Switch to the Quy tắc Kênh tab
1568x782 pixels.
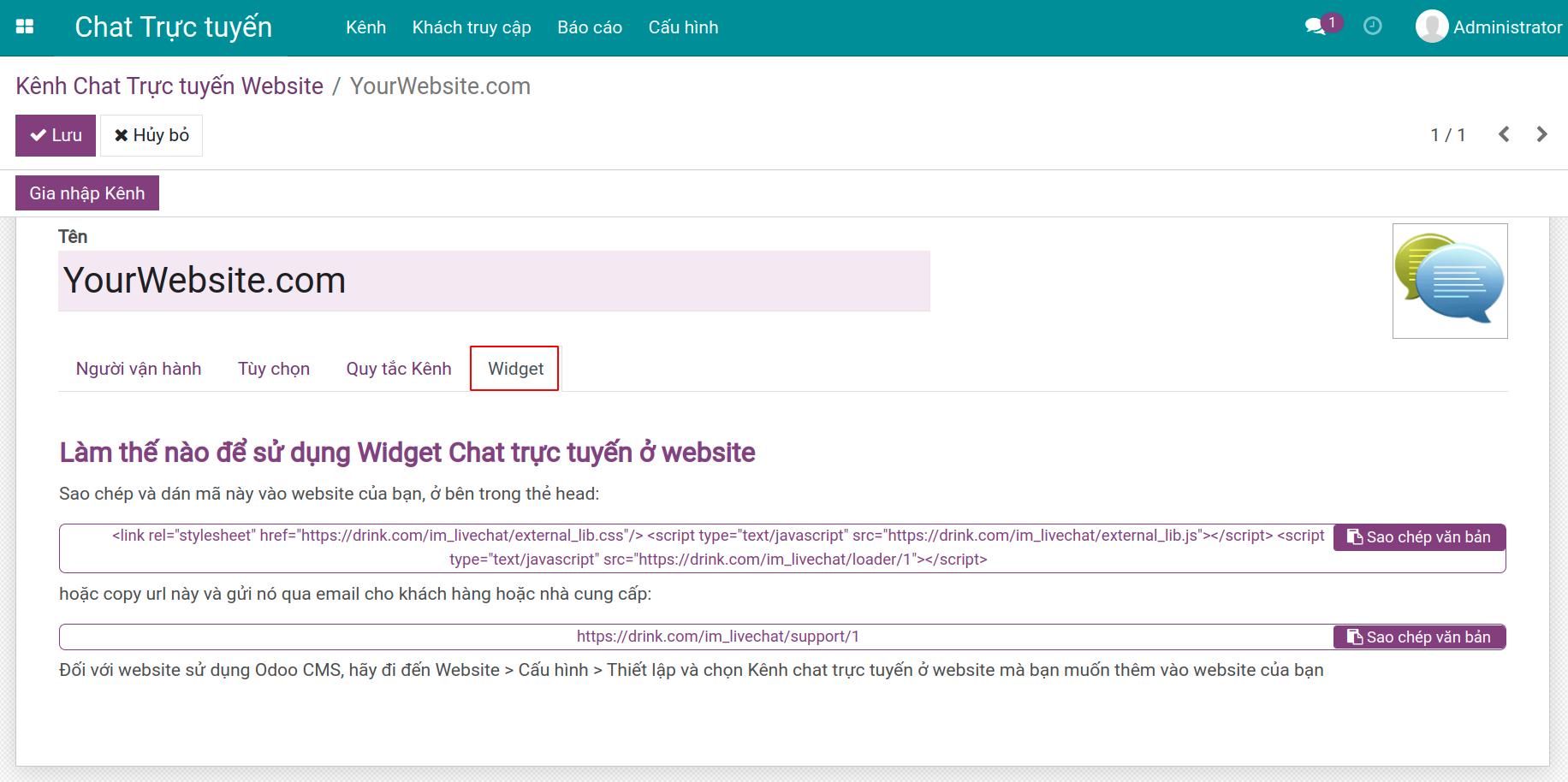399,369
